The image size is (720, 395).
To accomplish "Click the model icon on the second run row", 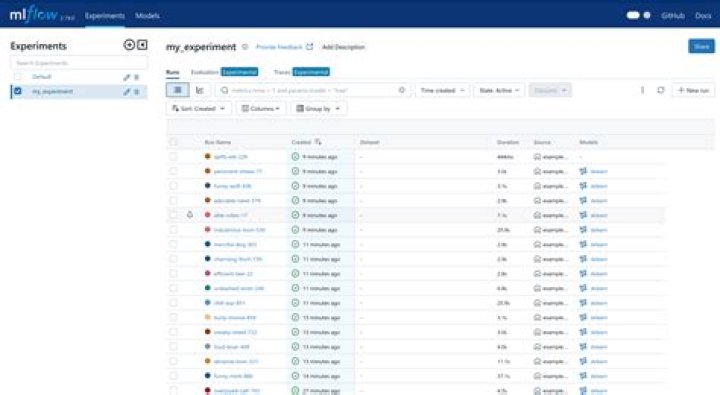I will click(x=583, y=171).
